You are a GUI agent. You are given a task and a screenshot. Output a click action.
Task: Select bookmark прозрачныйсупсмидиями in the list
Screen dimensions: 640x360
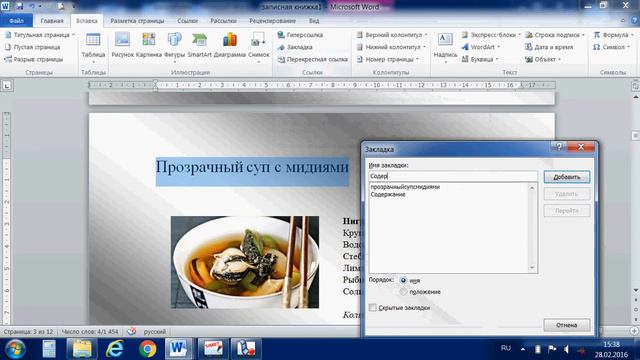(x=405, y=187)
